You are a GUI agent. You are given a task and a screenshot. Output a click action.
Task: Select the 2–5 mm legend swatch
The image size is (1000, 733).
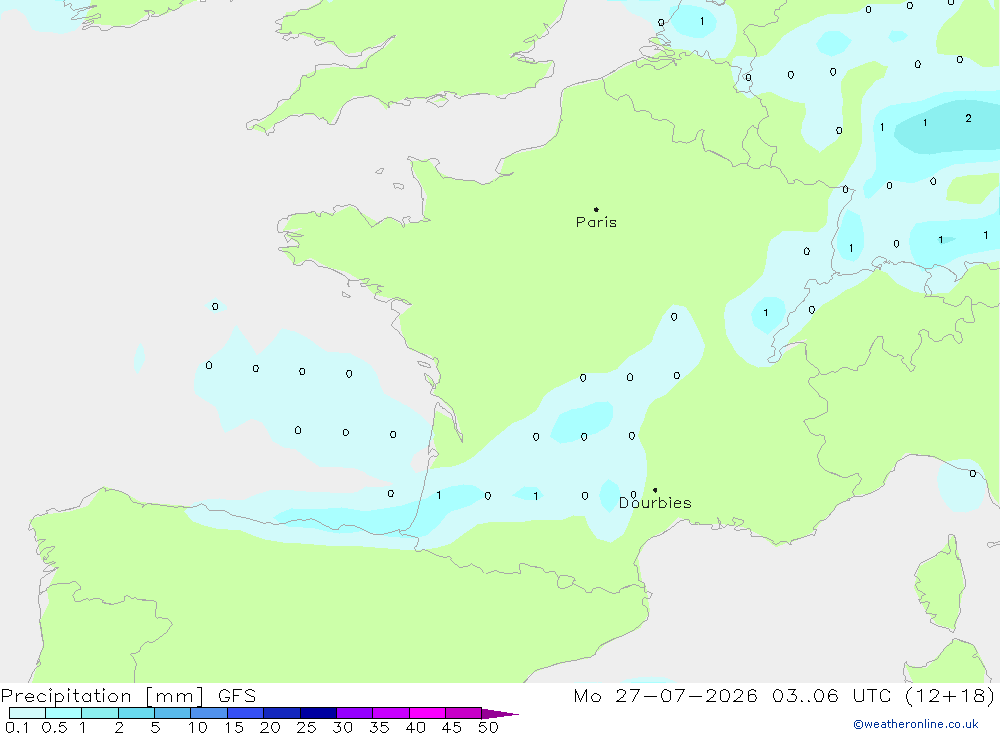pos(136,713)
